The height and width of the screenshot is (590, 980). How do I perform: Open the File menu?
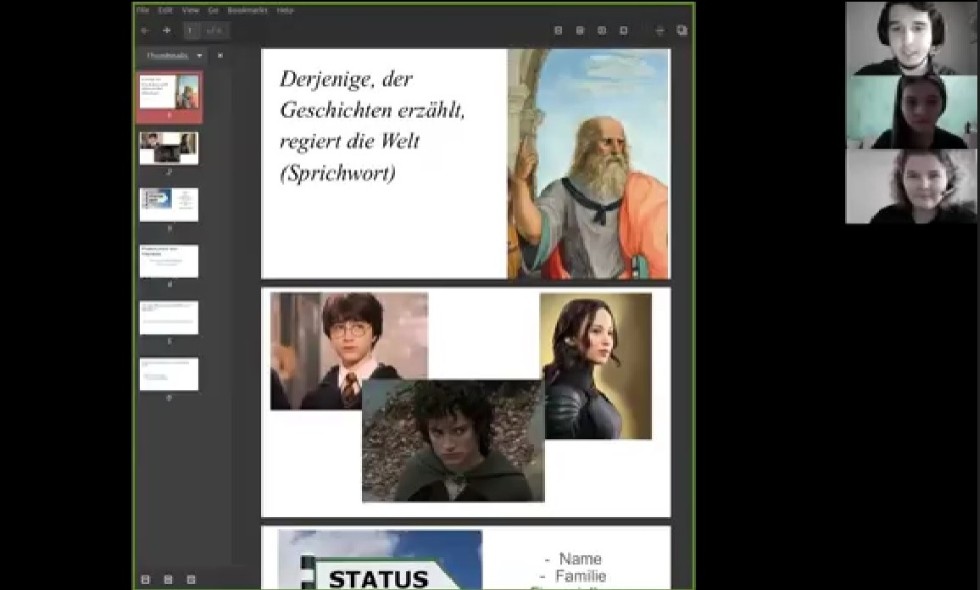click(143, 10)
